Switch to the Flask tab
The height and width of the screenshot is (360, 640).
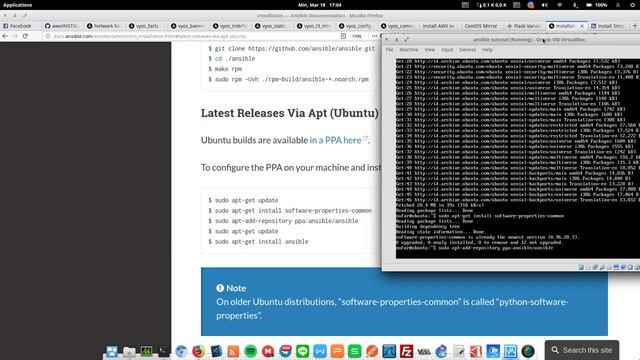click(524, 26)
